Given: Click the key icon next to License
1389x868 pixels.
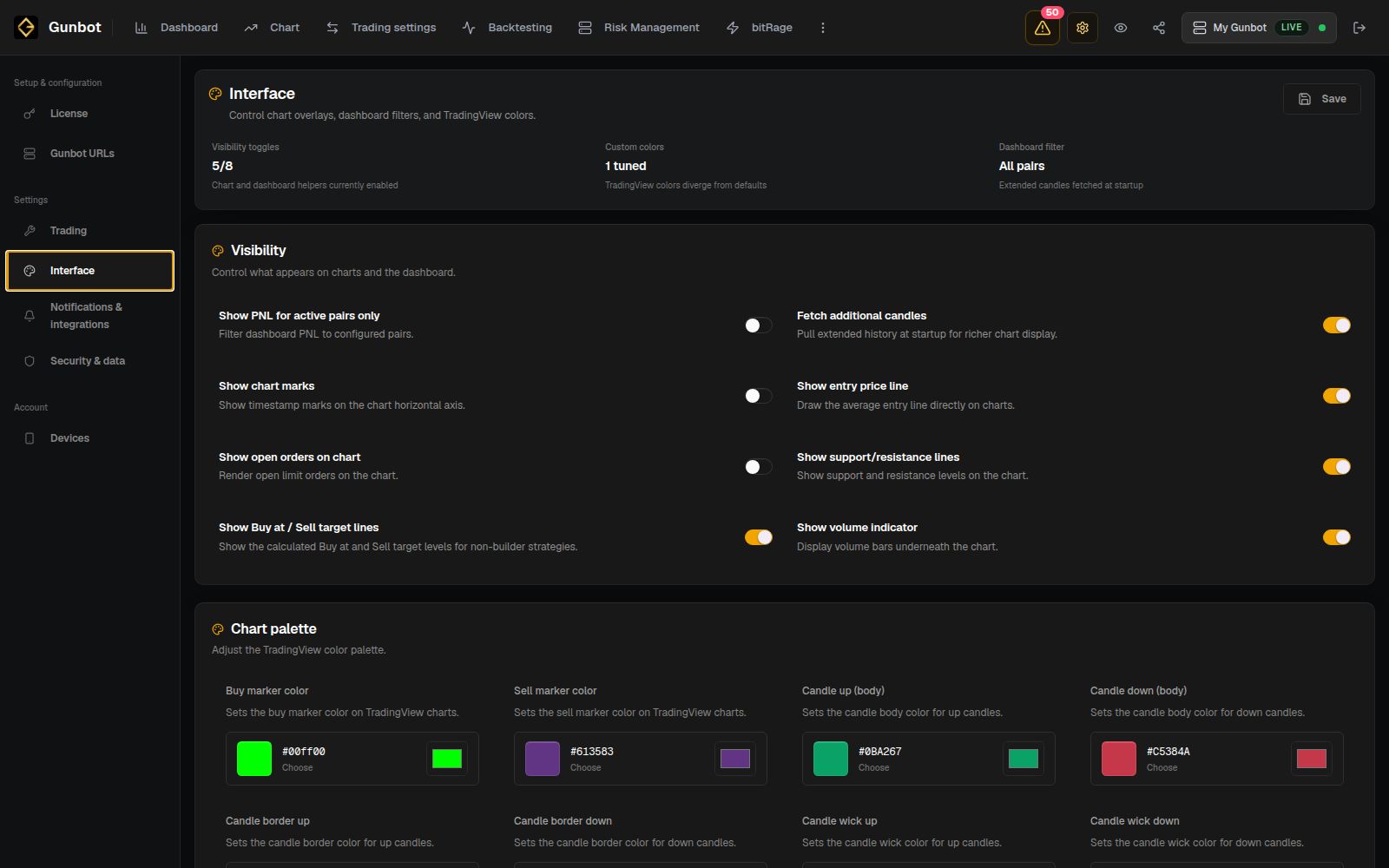Looking at the screenshot, I should (30, 114).
